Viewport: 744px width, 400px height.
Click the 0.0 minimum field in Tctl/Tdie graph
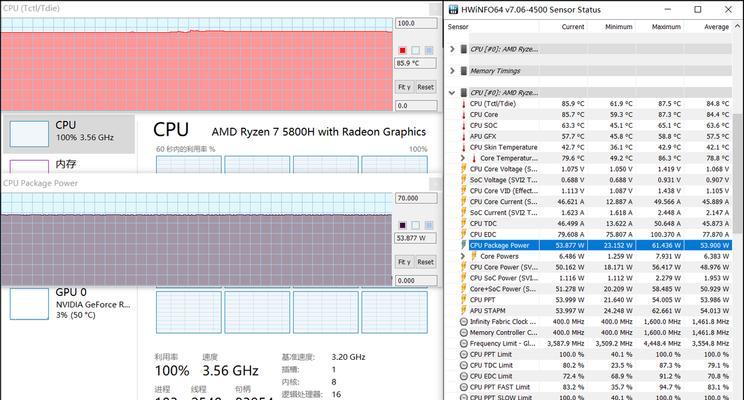pyautogui.click(x=416, y=105)
